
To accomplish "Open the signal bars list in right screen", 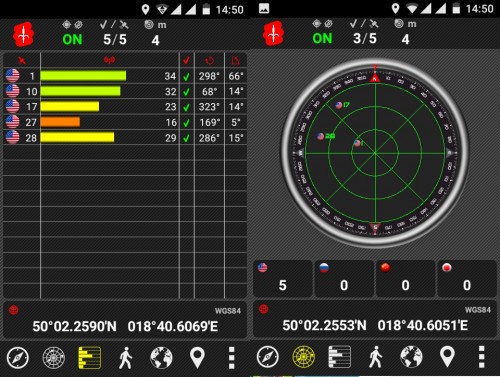I will click(340, 357).
